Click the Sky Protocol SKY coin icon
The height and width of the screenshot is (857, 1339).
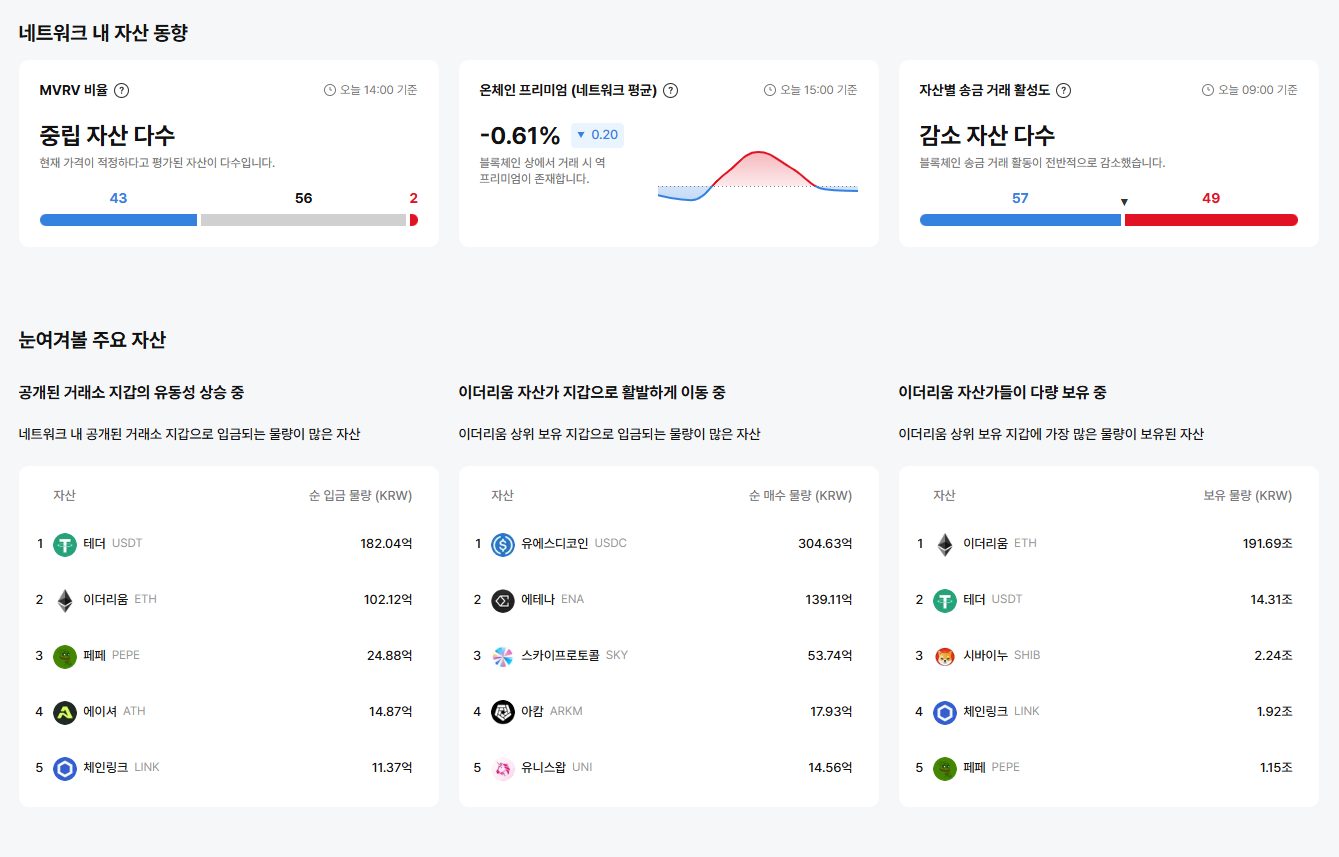pos(503,657)
